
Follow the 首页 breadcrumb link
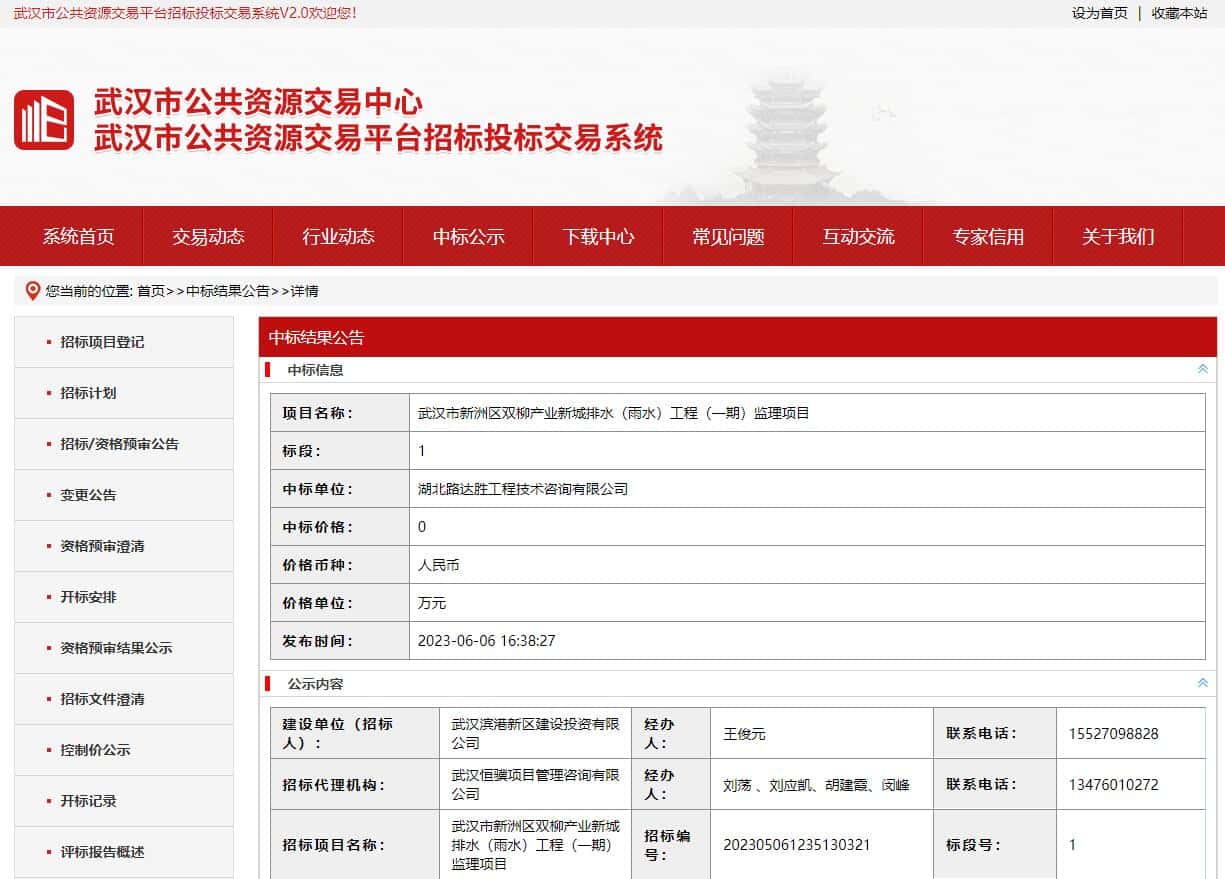[151, 291]
